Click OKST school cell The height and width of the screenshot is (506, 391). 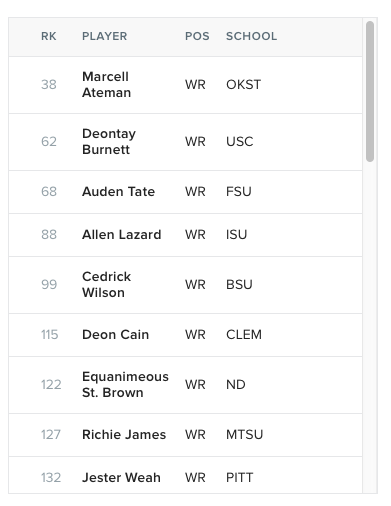click(x=243, y=85)
